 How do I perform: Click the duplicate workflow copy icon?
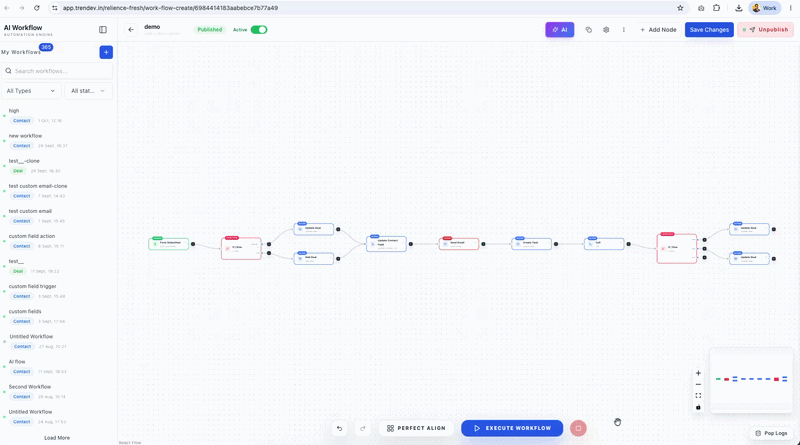[x=588, y=30]
